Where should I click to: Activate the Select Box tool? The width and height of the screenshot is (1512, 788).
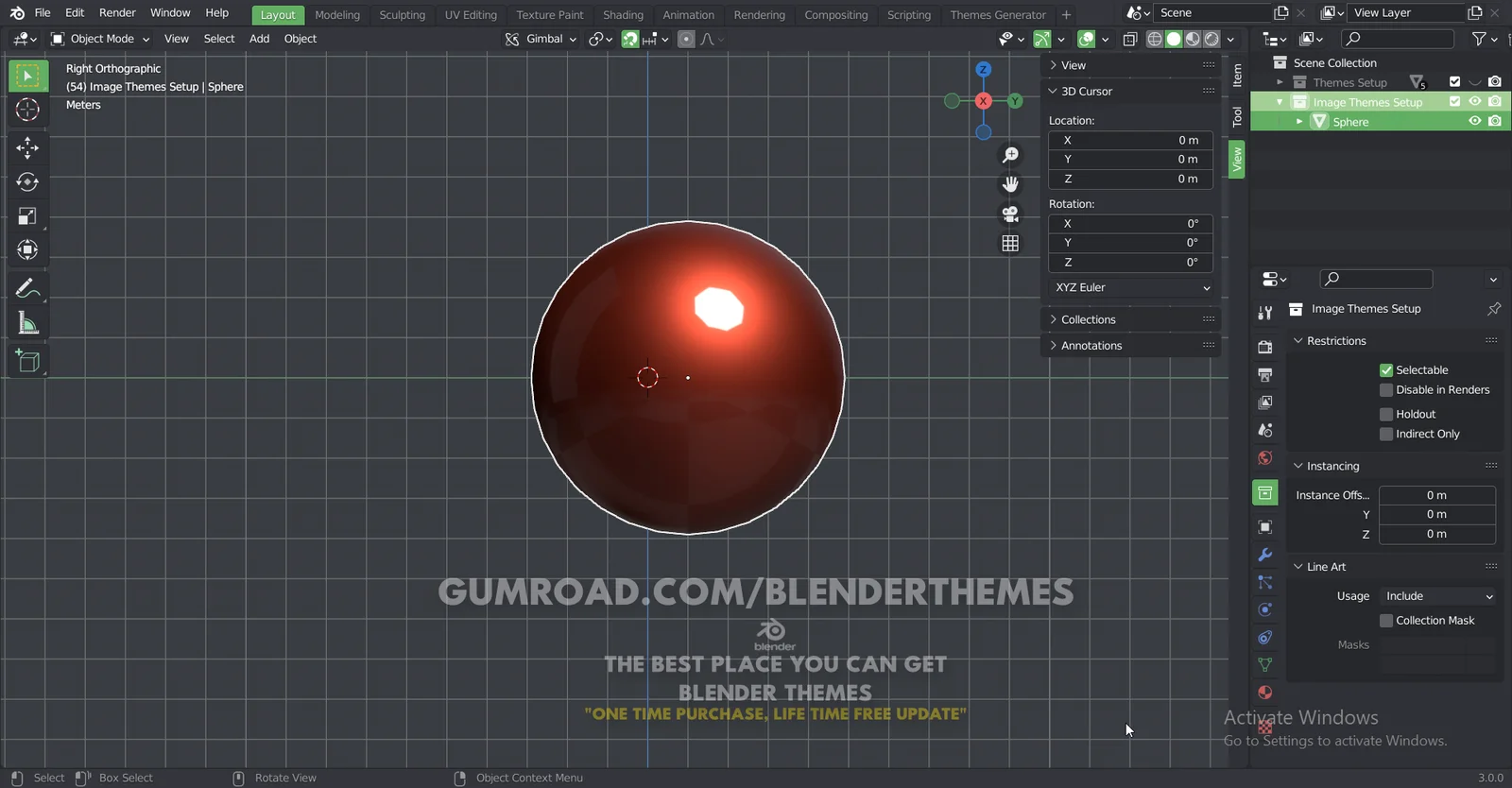pyautogui.click(x=27, y=76)
